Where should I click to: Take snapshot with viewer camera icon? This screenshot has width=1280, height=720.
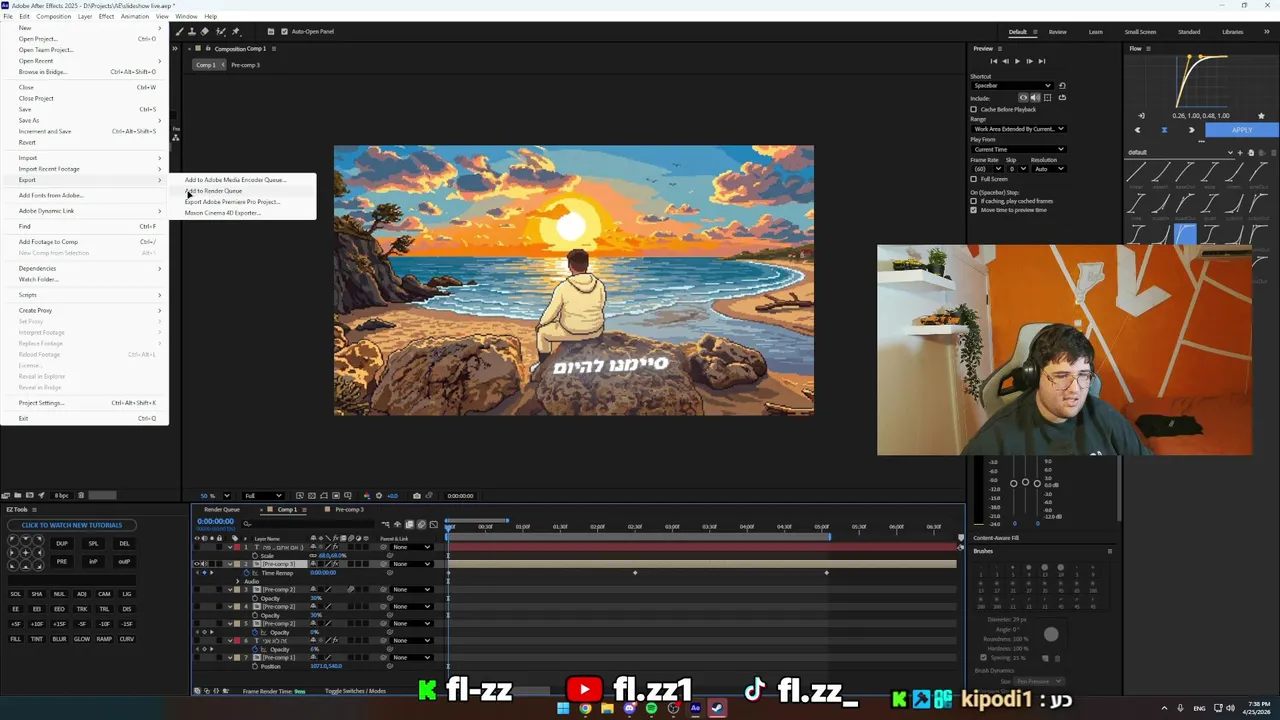(417, 495)
